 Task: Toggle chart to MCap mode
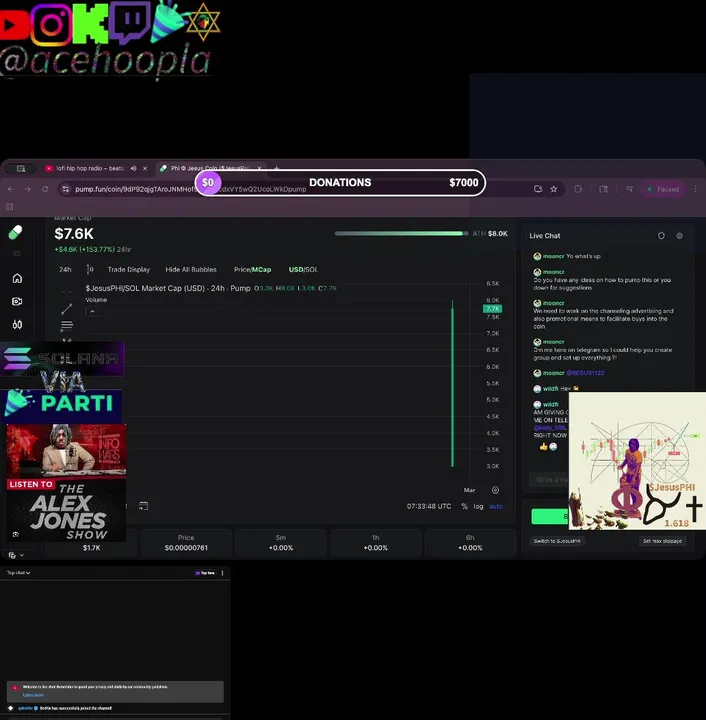point(262,270)
